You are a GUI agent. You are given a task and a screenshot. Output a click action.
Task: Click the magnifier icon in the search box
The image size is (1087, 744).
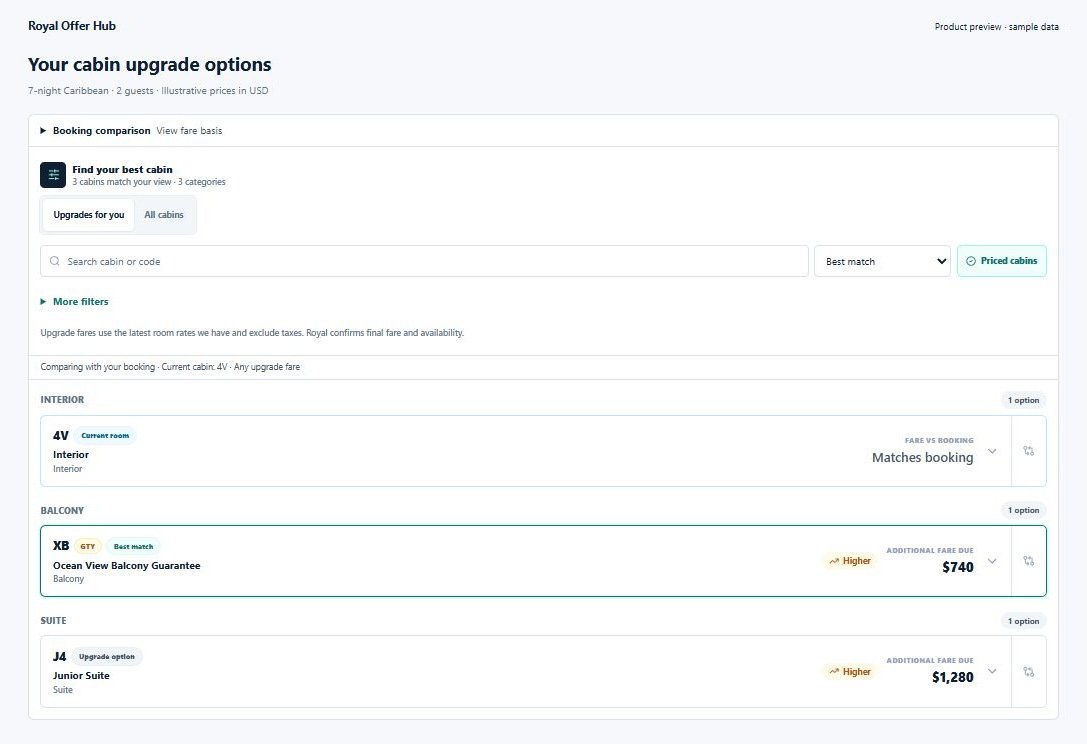pyautogui.click(x=55, y=261)
